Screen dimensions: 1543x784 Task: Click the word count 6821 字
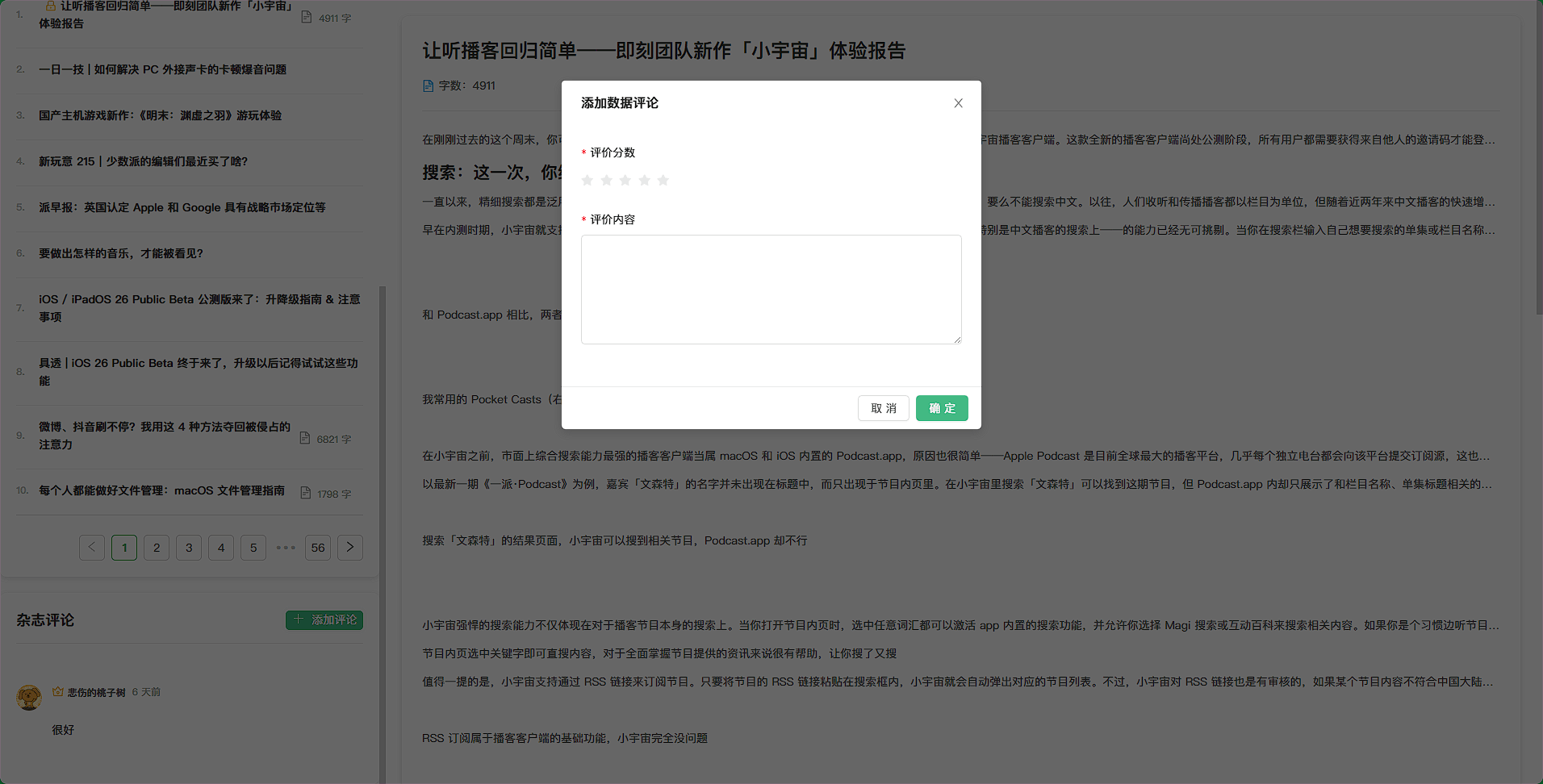[x=334, y=440]
